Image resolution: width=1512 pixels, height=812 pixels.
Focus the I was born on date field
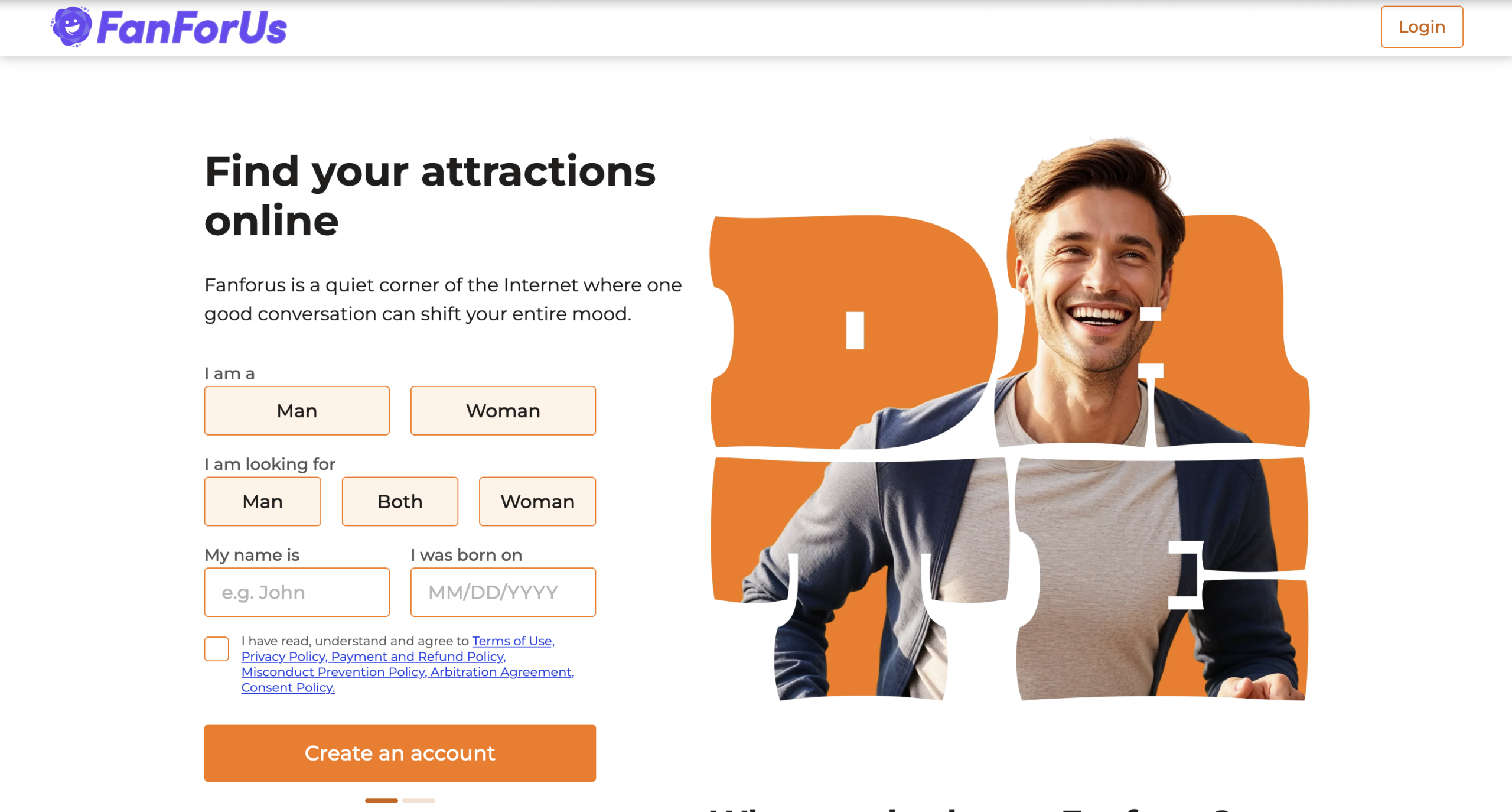tap(503, 592)
